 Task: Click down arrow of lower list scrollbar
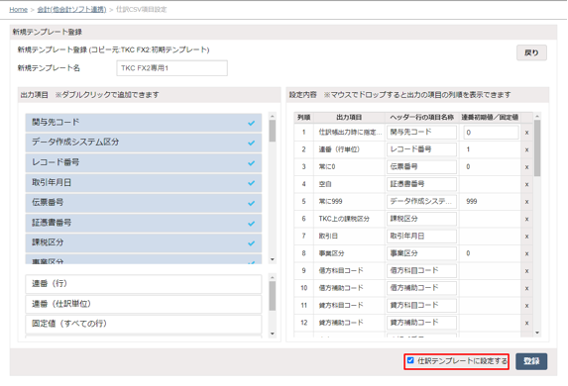point(272,334)
